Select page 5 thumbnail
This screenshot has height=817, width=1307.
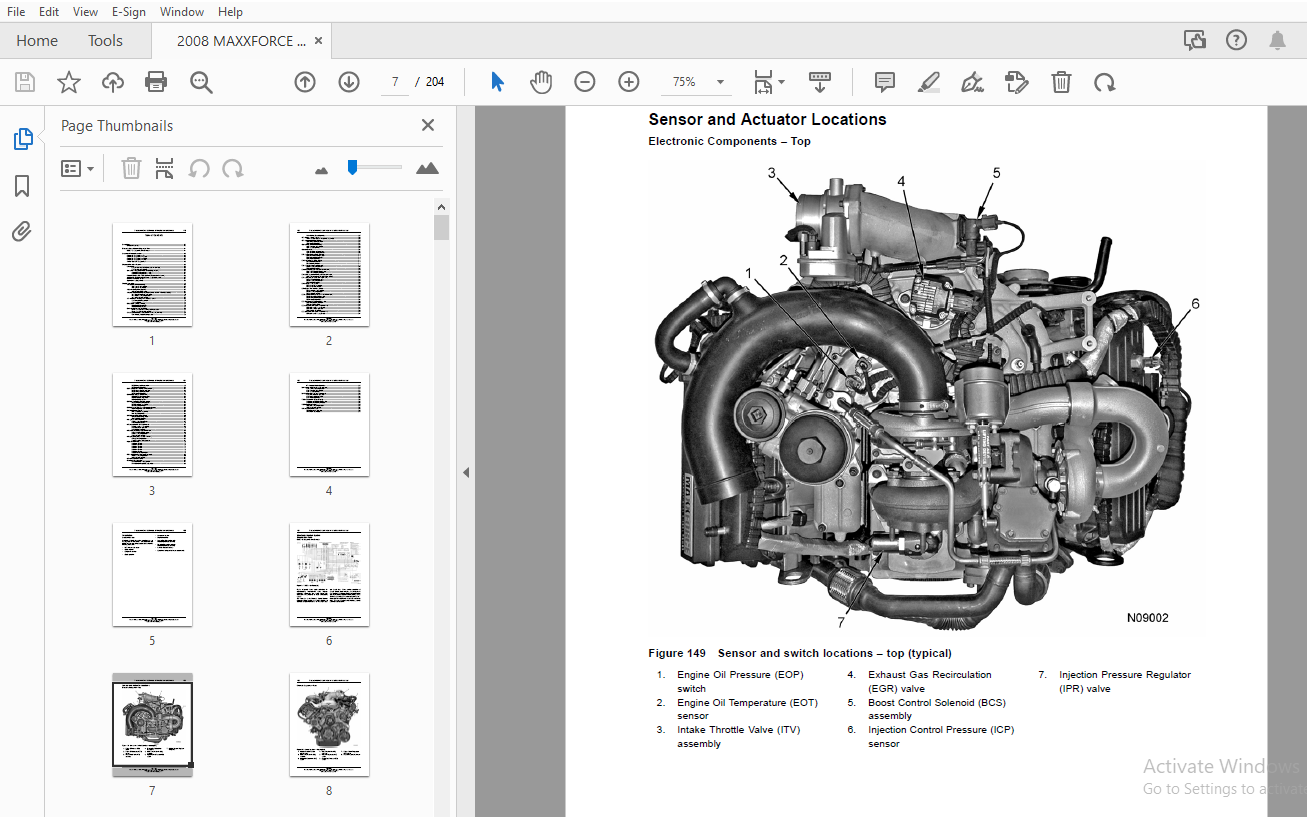pos(152,575)
